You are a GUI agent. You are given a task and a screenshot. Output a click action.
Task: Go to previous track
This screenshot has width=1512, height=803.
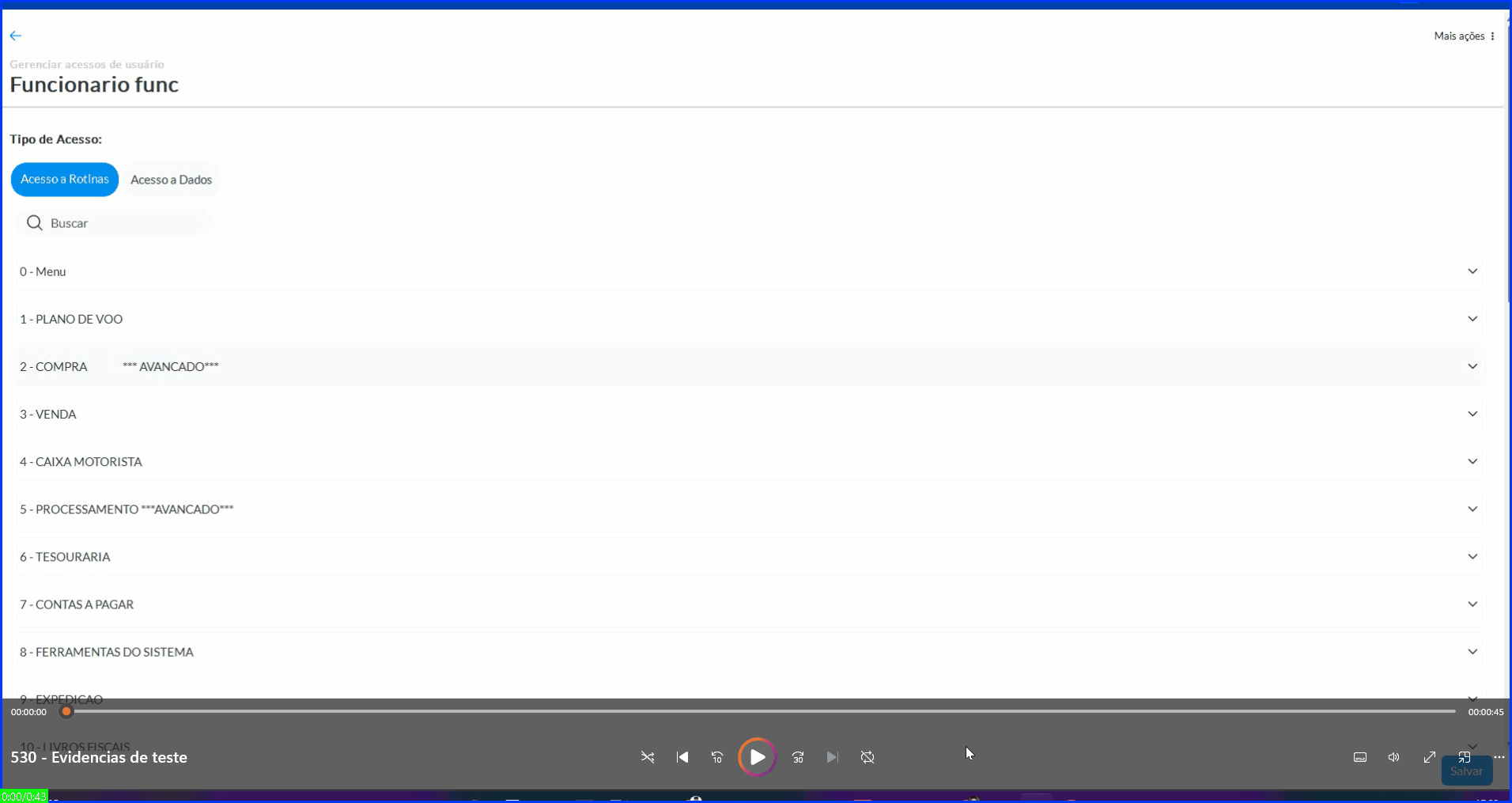(x=682, y=757)
